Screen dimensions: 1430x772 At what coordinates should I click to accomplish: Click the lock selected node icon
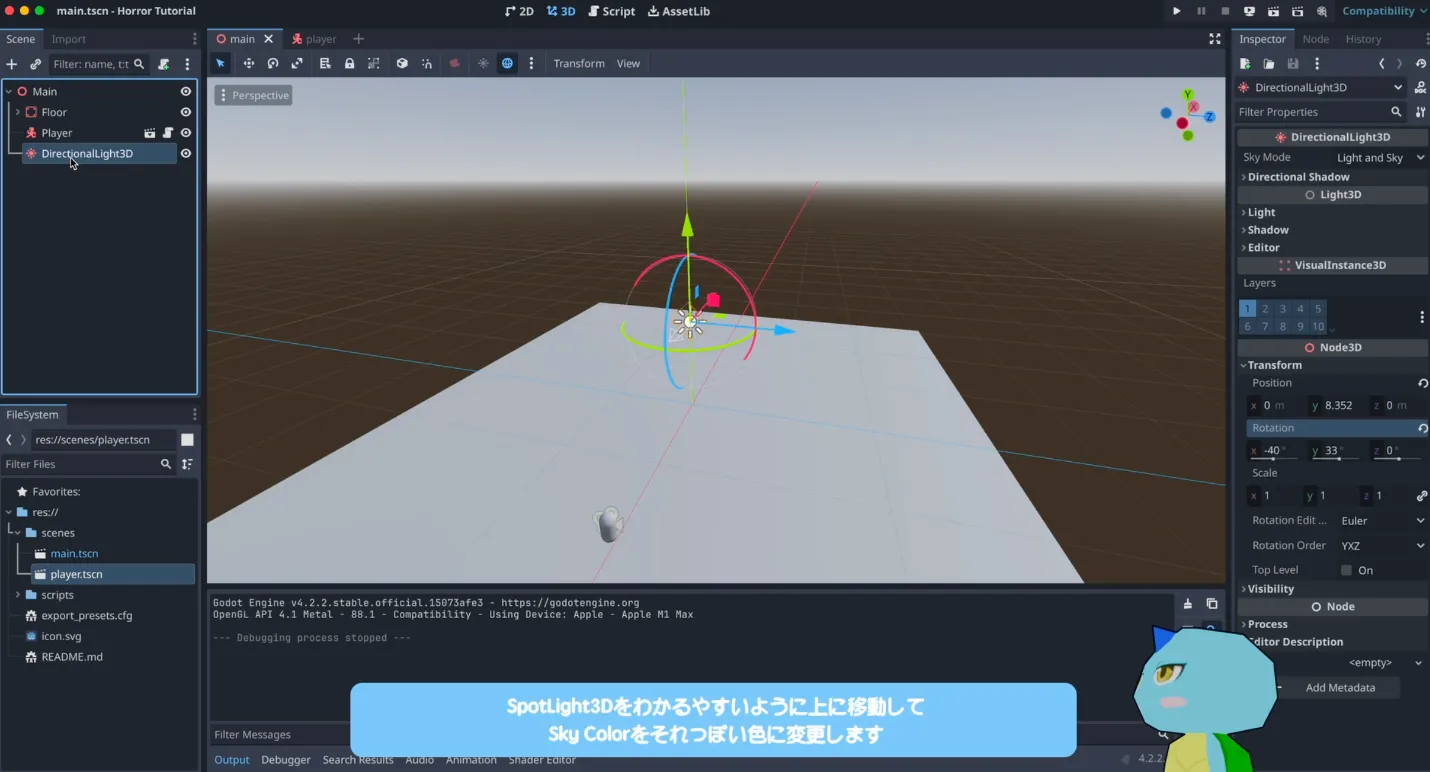click(349, 63)
